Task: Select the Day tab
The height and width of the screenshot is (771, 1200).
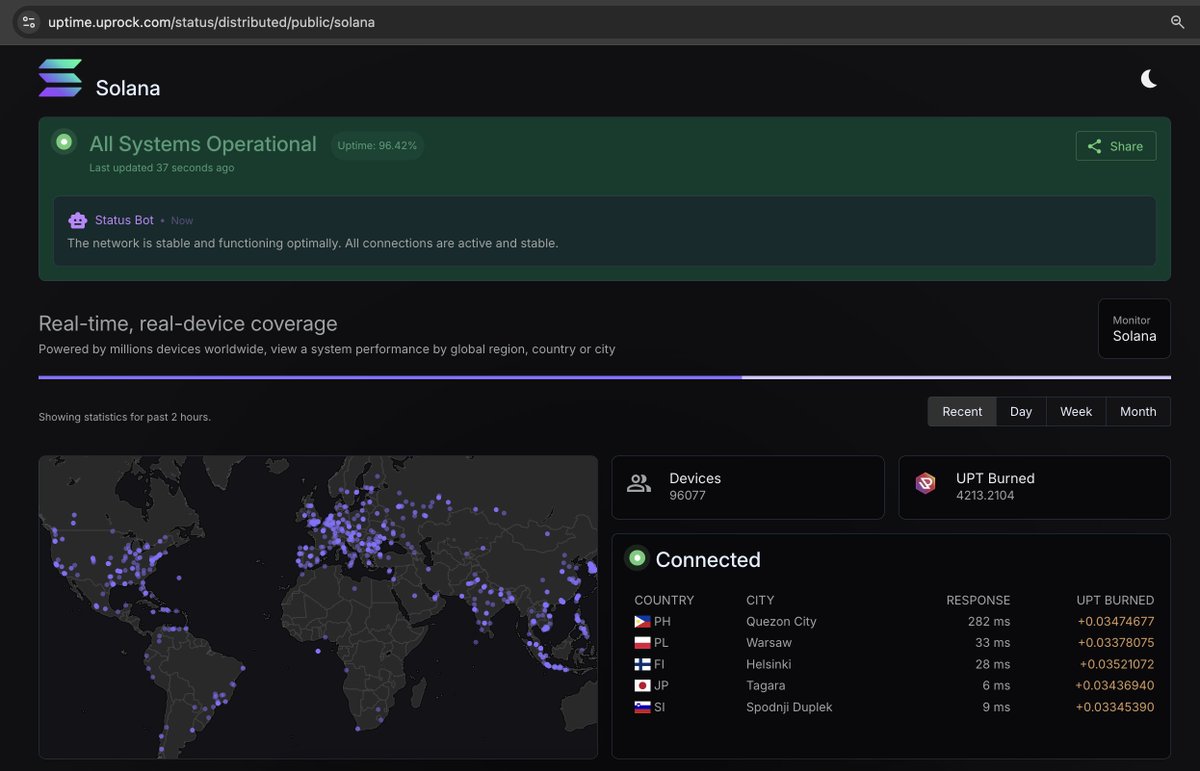Action: [1021, 411]
